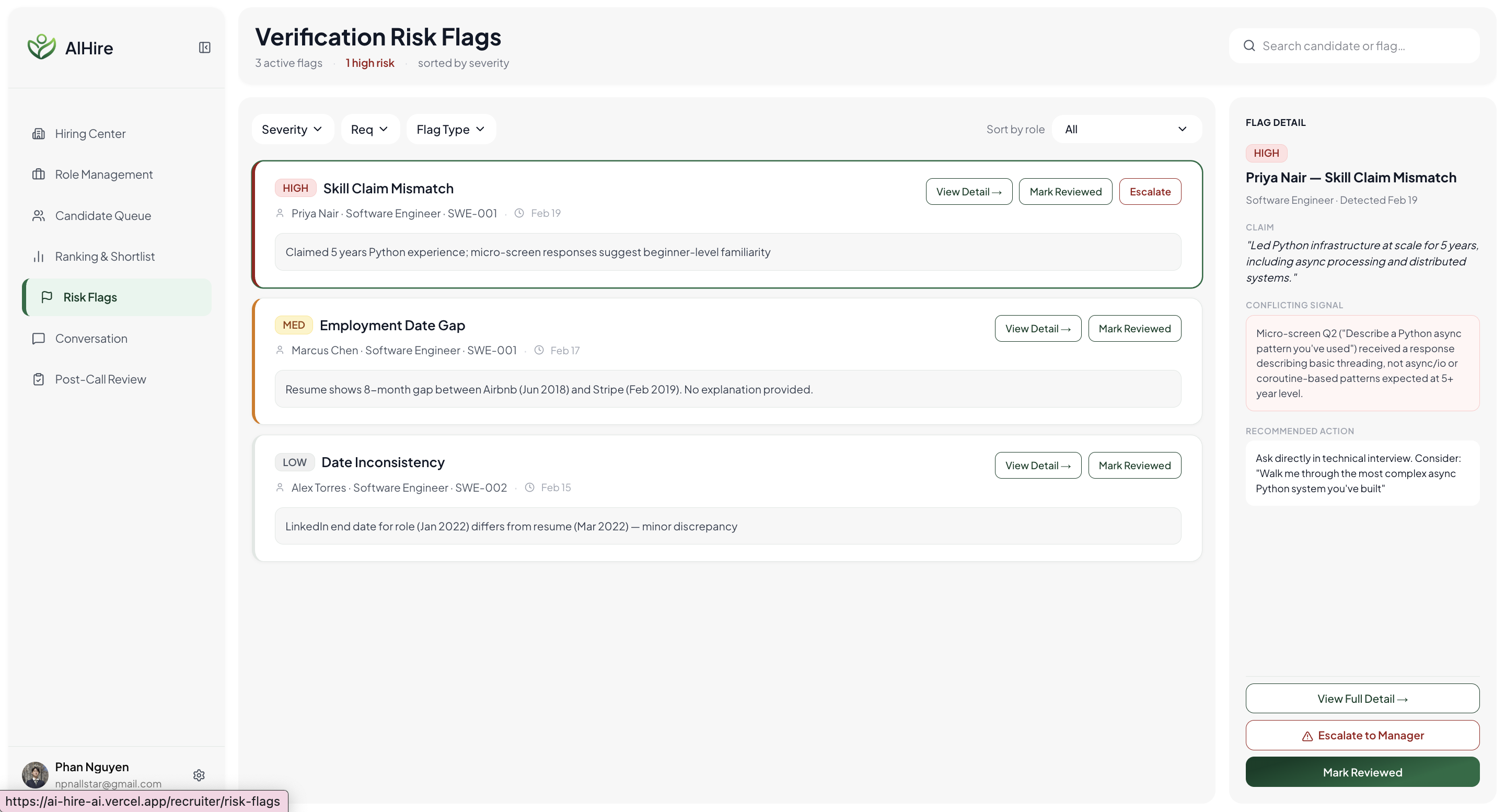View detail for Date Inconsistency flag
The width and height of the screenshot is (1505, 812).
point(1037,466)
